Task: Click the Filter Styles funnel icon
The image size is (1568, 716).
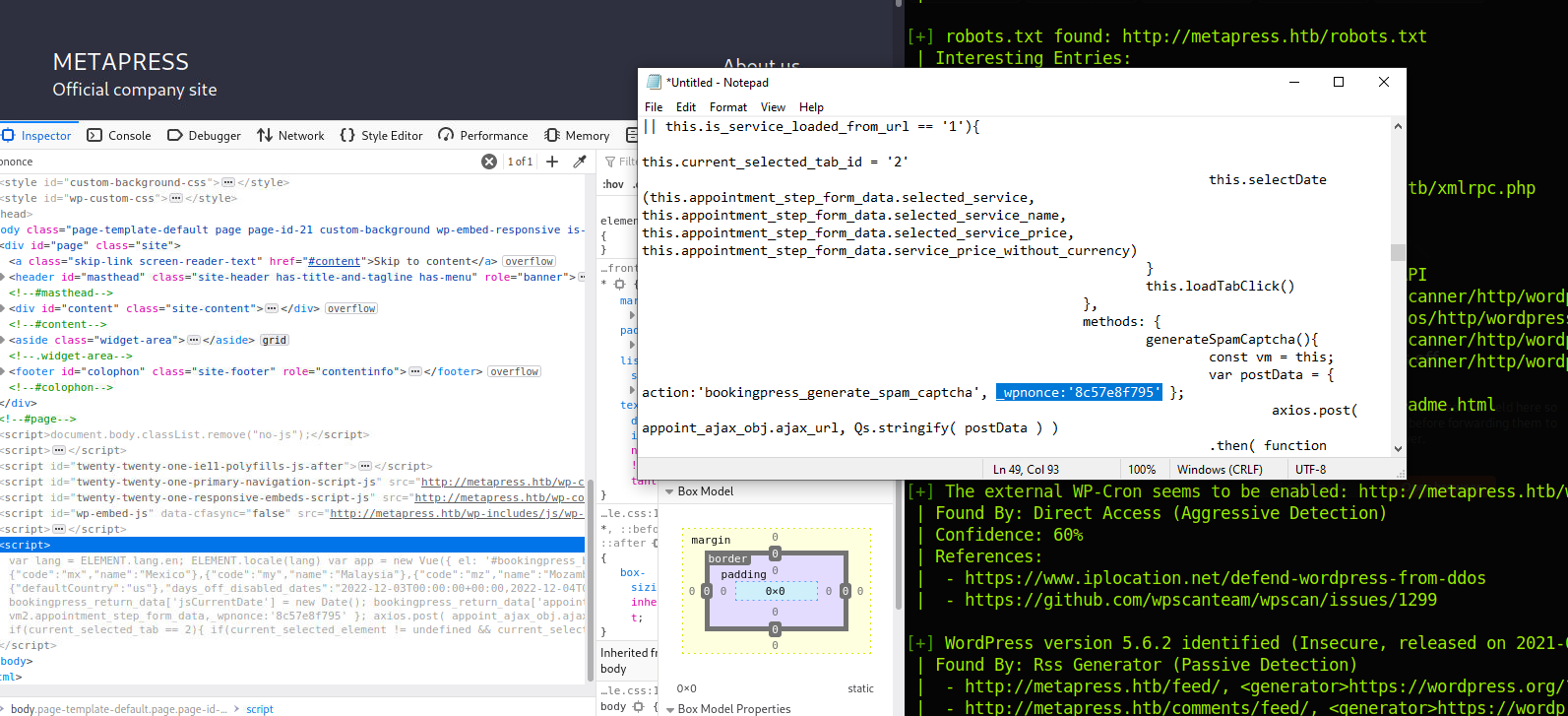Action: [x=610, y=162]
